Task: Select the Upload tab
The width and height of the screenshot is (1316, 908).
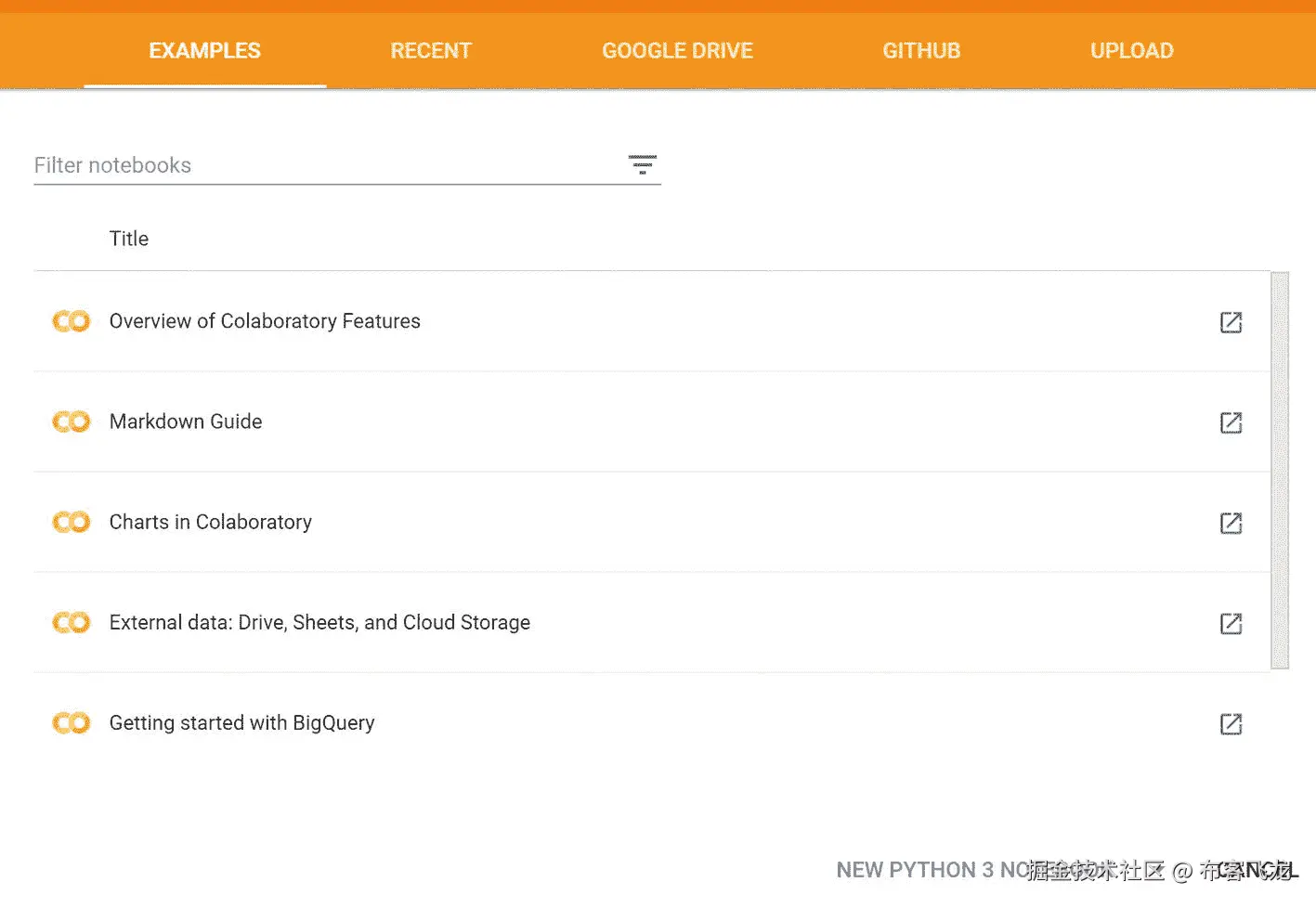Action: [1131, 51]
